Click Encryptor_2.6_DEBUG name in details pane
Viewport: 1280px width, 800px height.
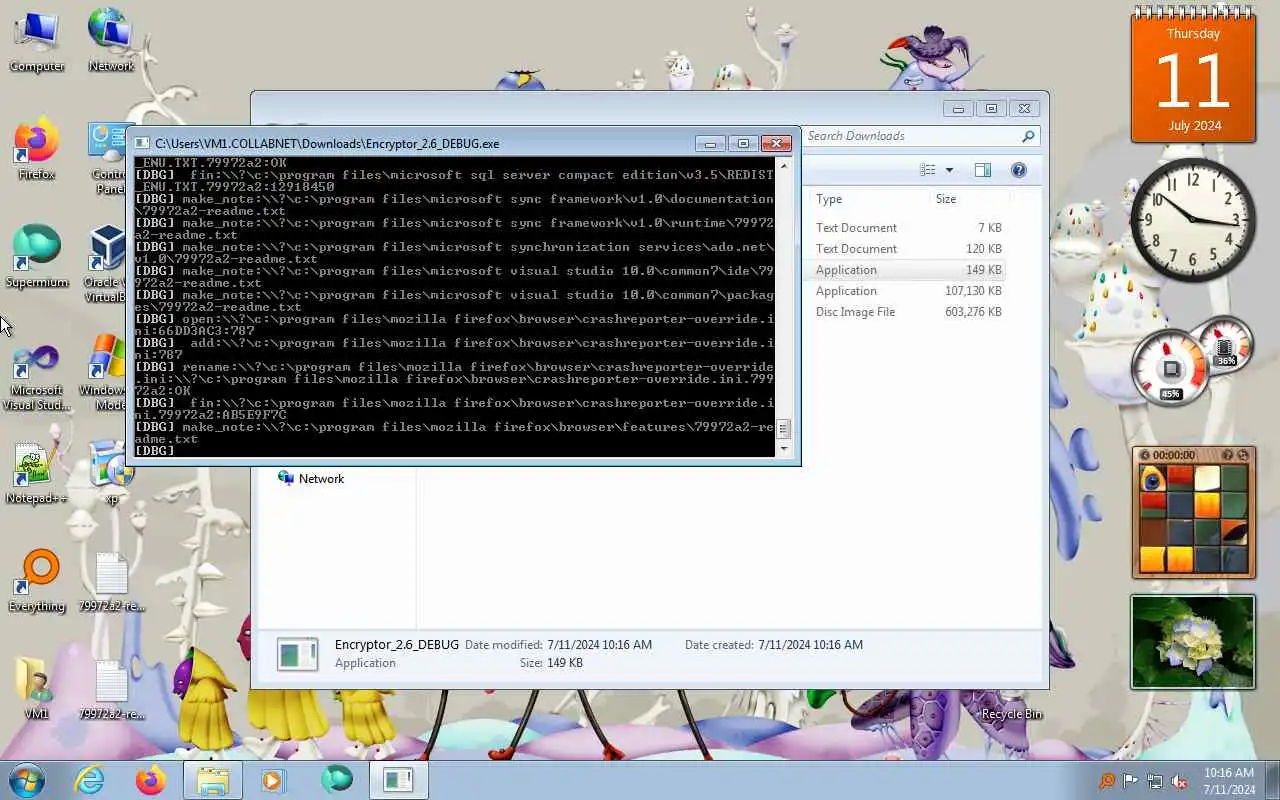coord(397,645)
